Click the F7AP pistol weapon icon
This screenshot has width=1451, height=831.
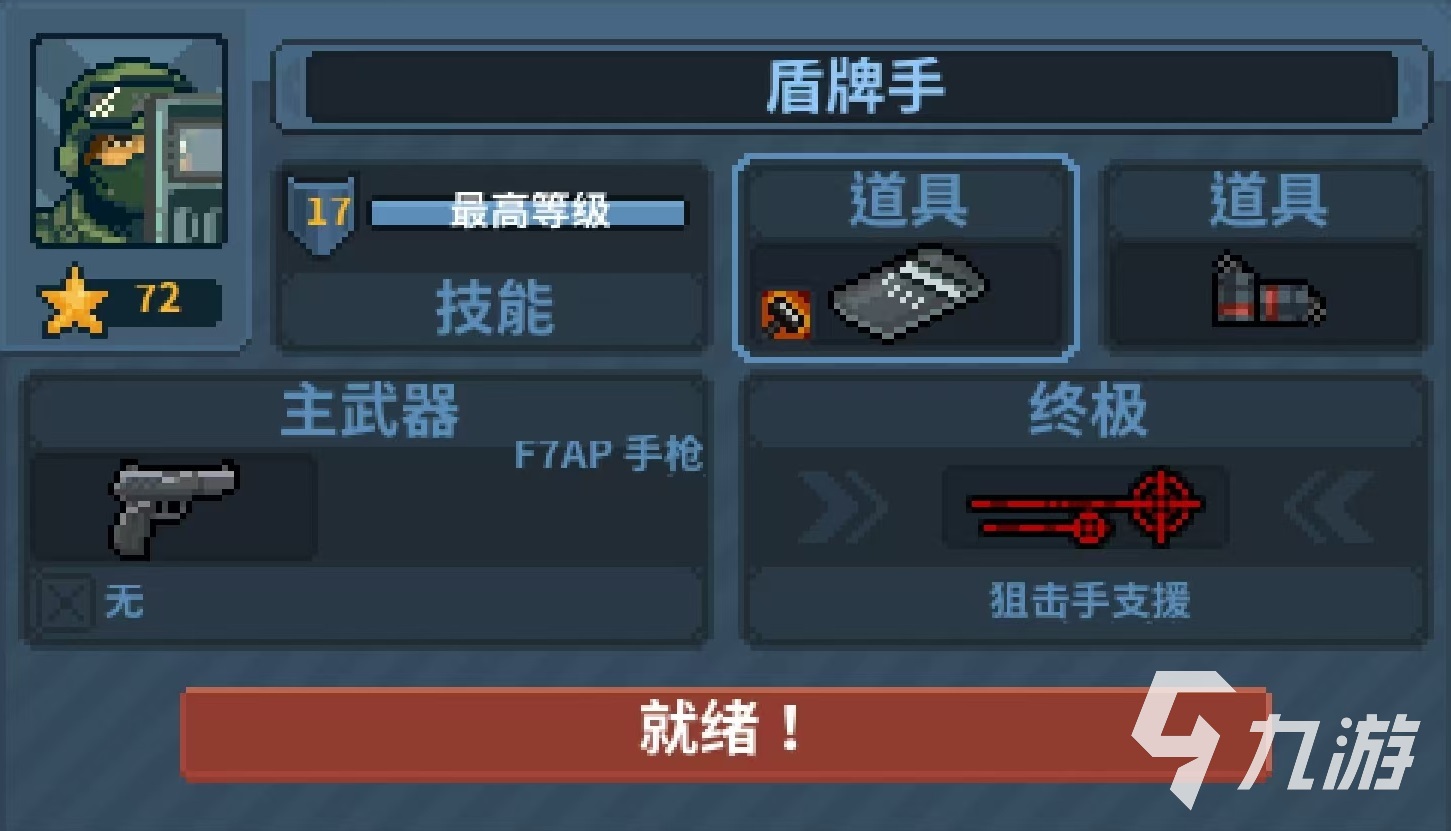pos(174,507)
